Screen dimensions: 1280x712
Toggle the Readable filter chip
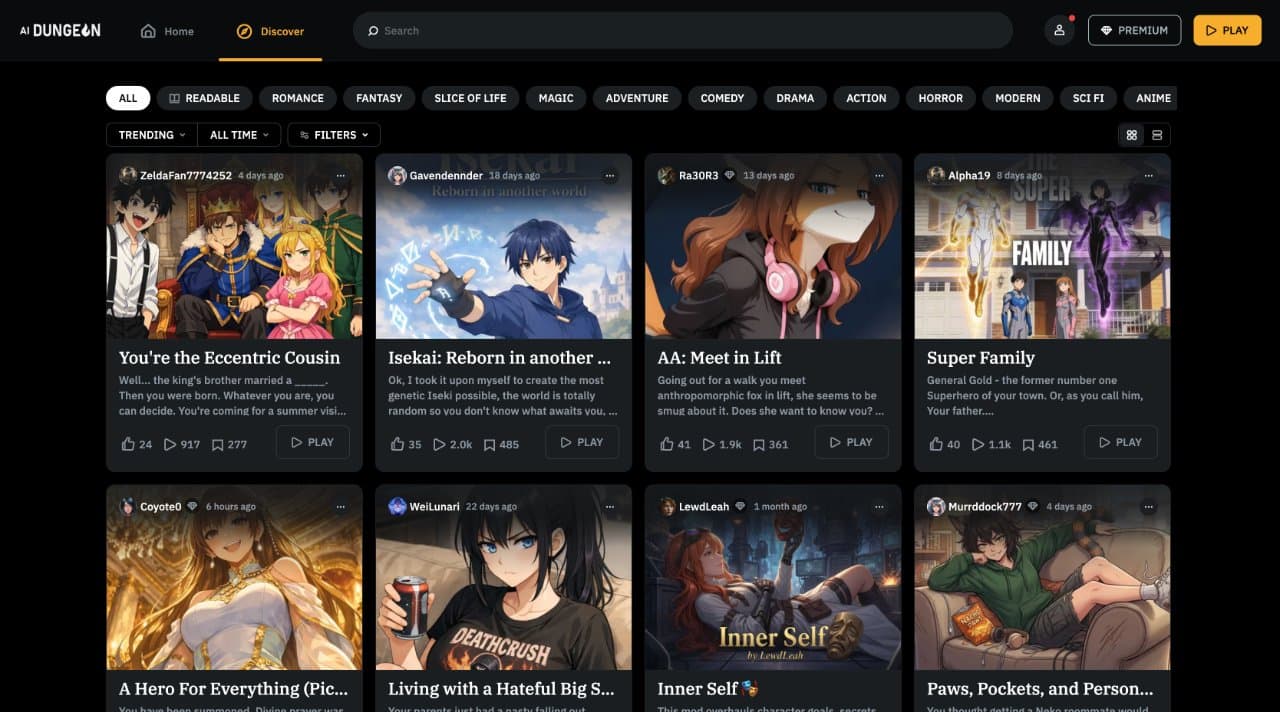coord(204,98)
